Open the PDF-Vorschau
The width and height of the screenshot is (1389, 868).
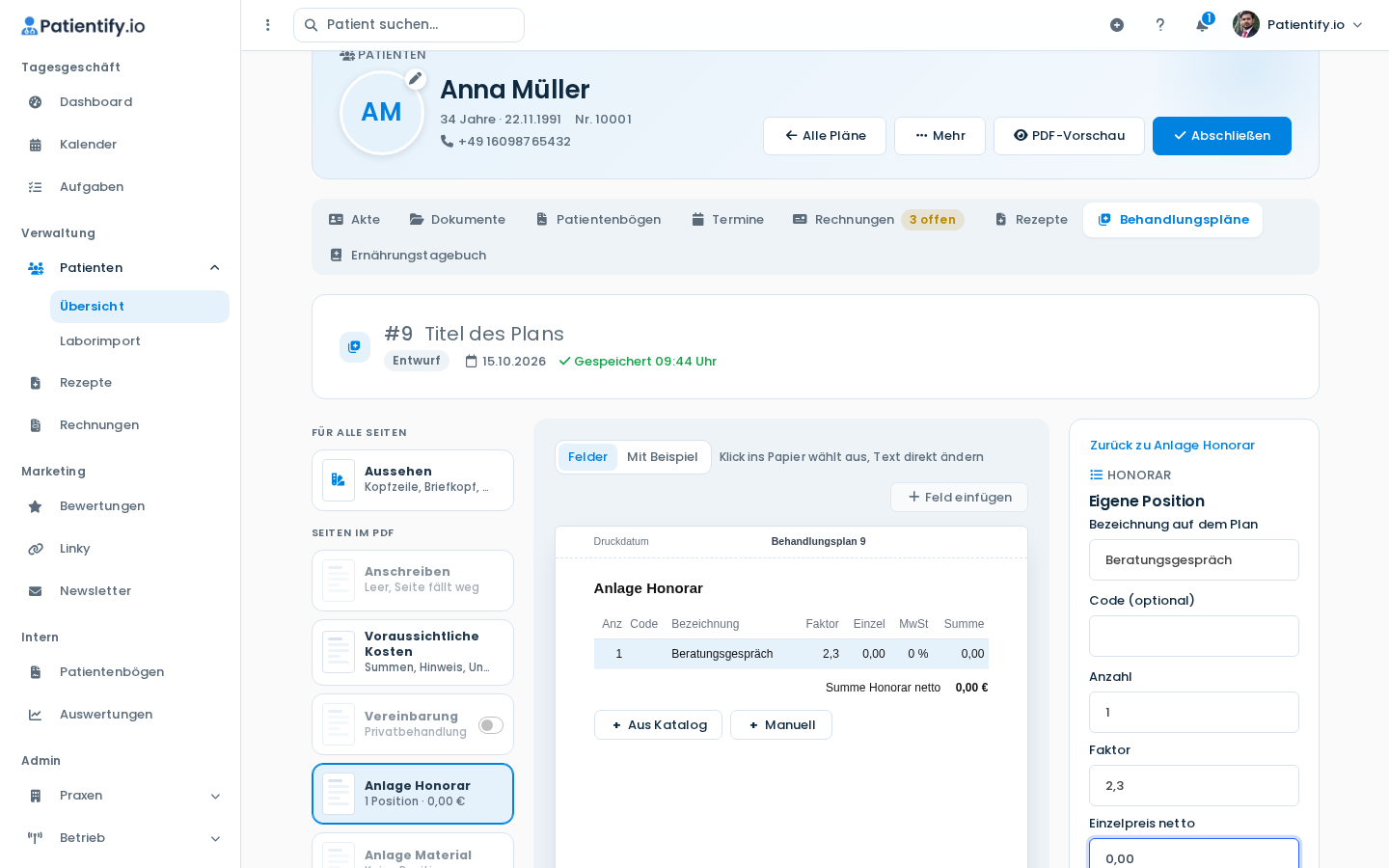pyautogui.click(x=1069, y=136)
